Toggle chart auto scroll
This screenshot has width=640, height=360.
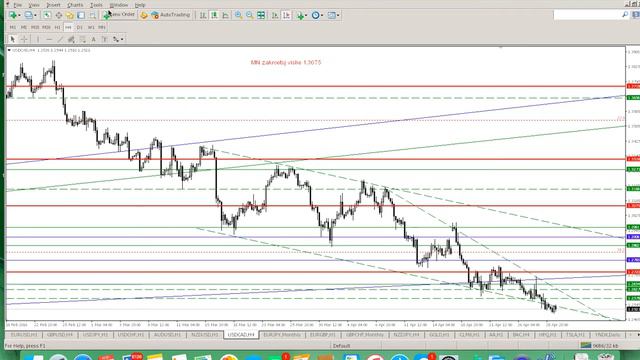(275, 15)
